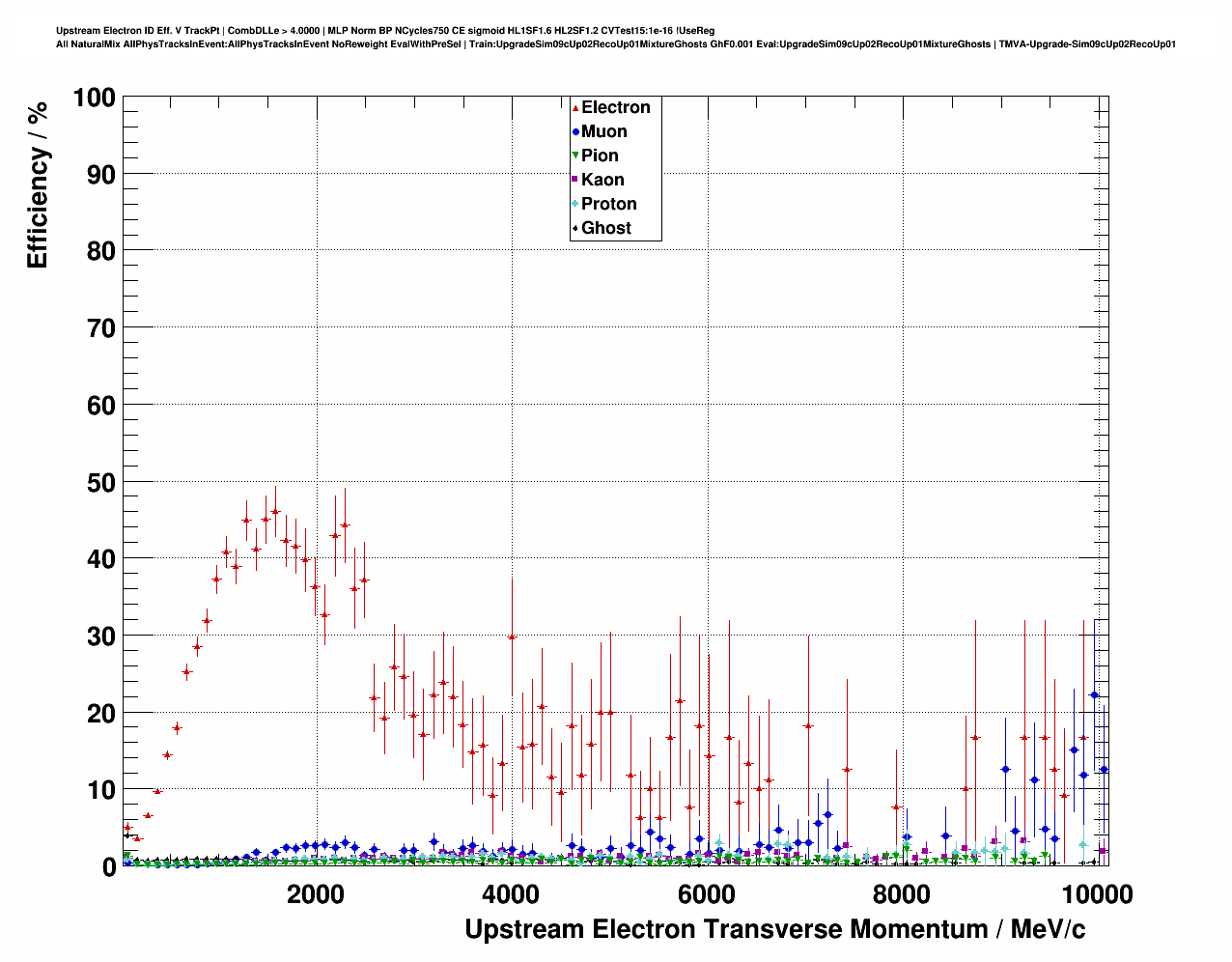
Task: Select the Muon legend label
Action: pyautogui.click(x=604, y=131)
